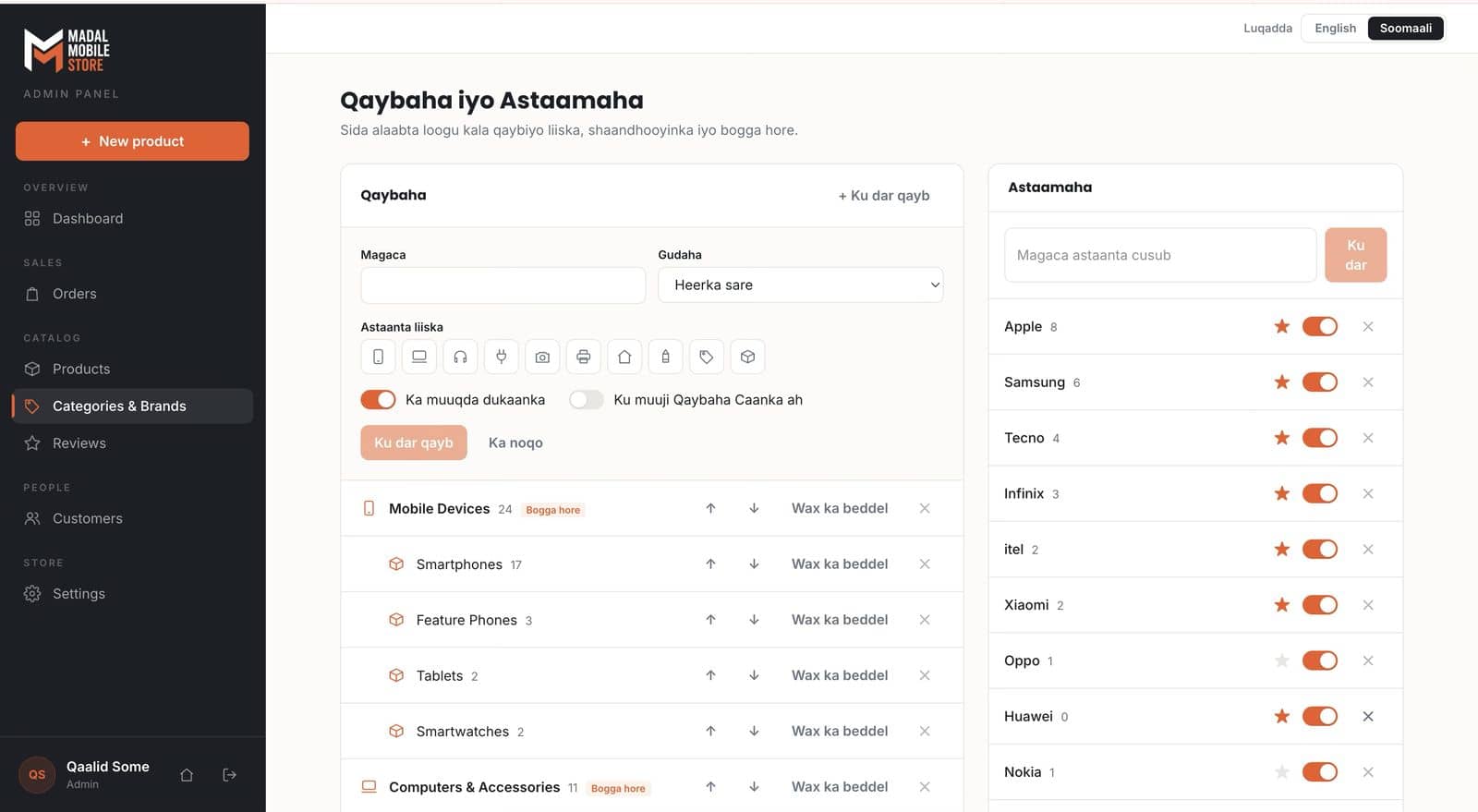The height and width of the screenshot is (812, 1478).
Task: Edit Feature Phones via 'Wax ka beddel'
Action: [x=840, y=620]
